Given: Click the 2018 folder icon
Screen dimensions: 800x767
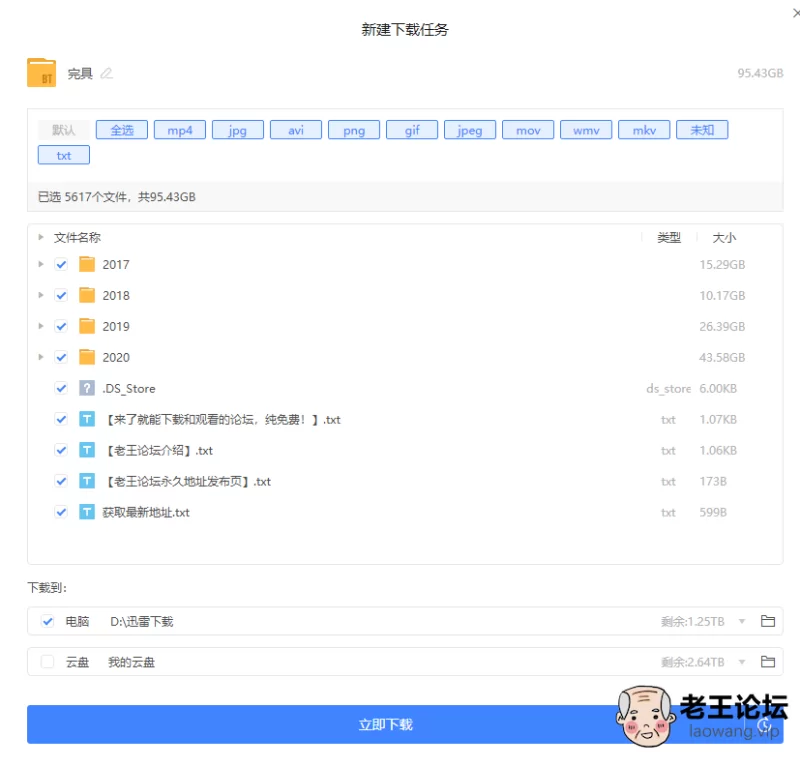Looking at the screenshot, I should point(87,295).
